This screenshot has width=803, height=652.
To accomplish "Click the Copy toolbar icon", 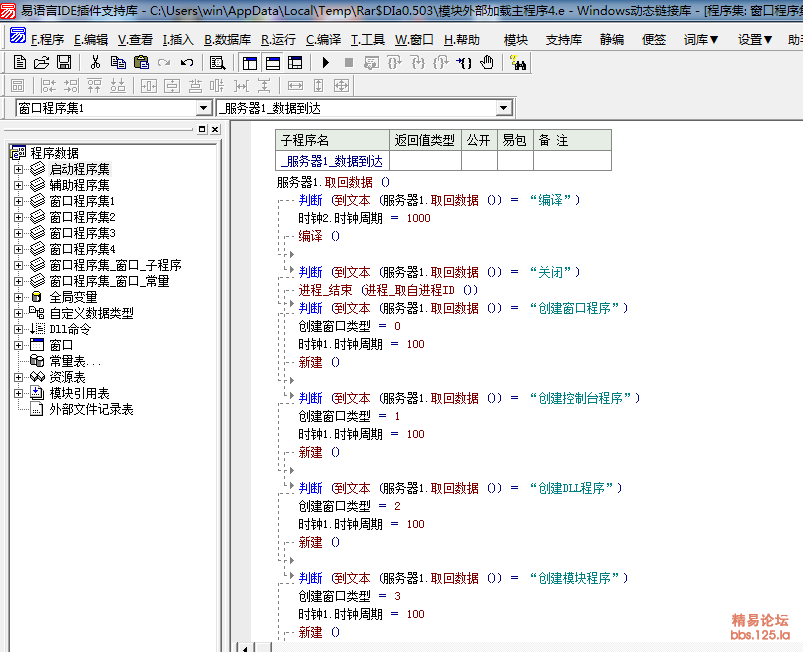I will (x=118, y=62).
